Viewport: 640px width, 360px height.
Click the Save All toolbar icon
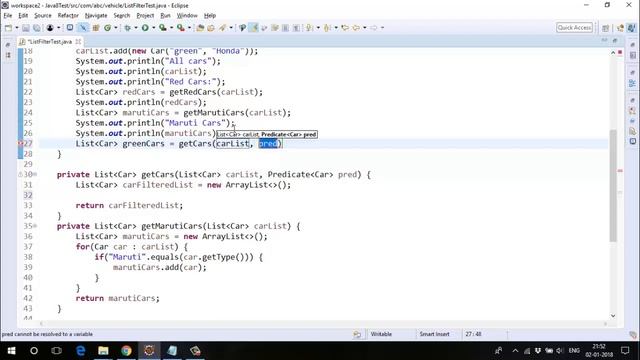(x=36, y=28)
